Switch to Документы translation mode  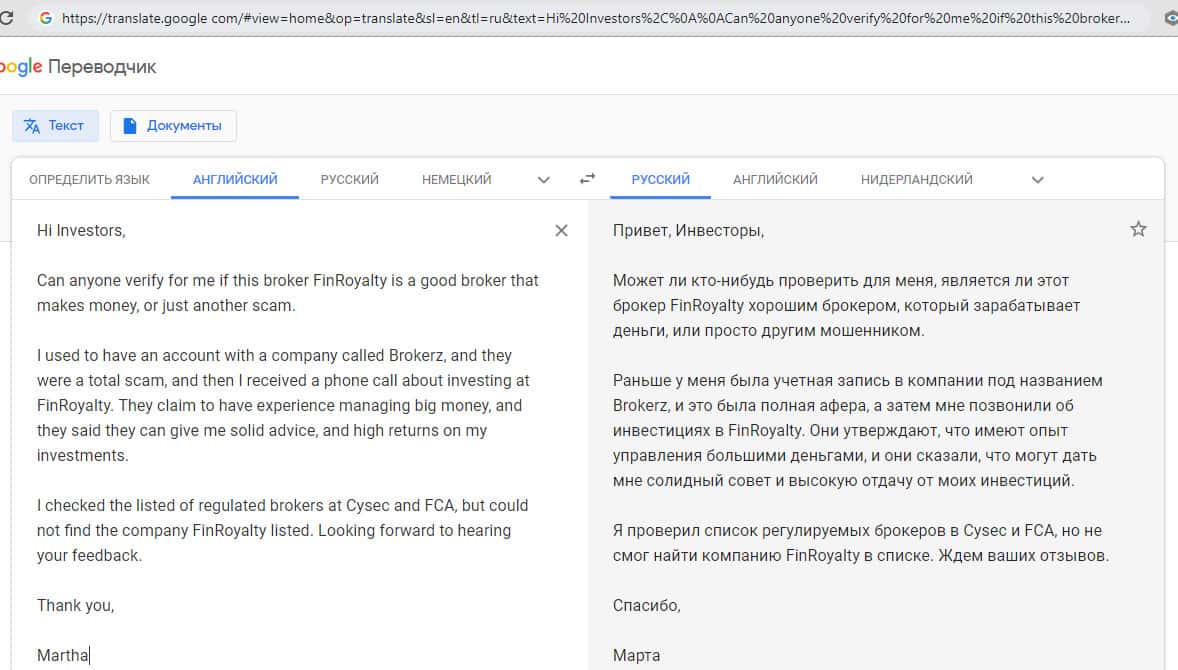(173, 126)
